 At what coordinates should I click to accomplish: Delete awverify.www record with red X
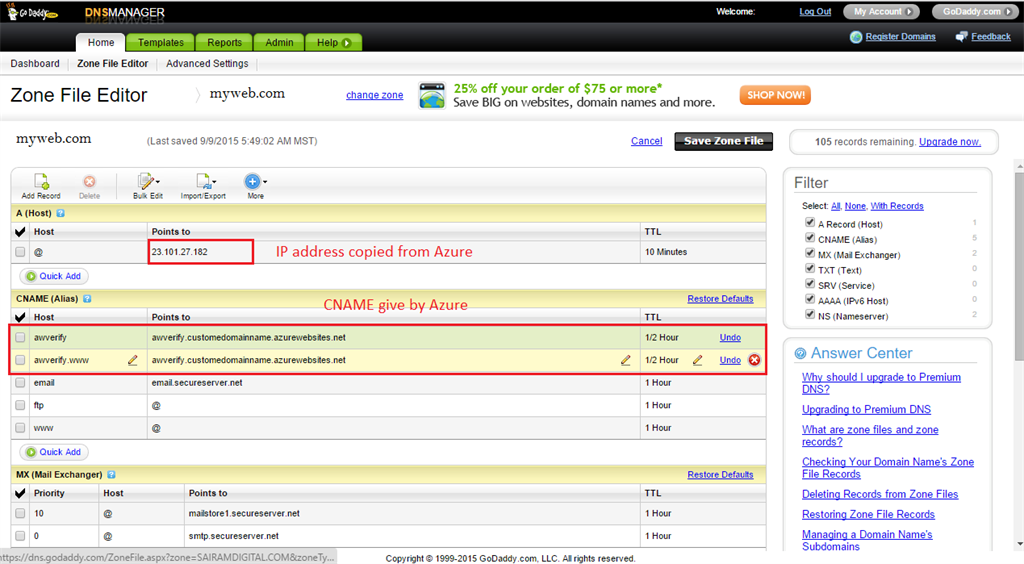pos(754,360)
